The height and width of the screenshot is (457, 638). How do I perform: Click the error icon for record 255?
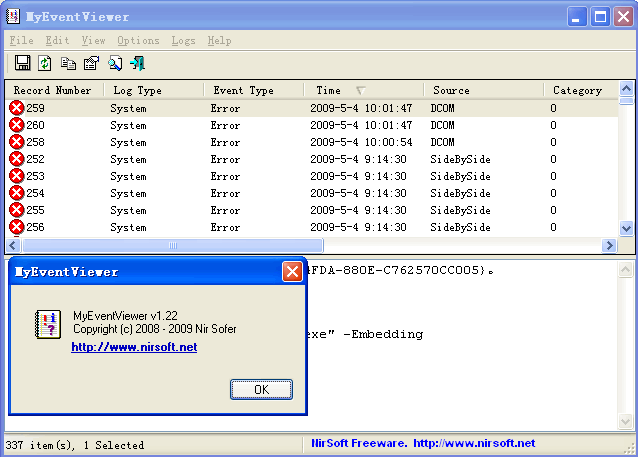point(17,210)
